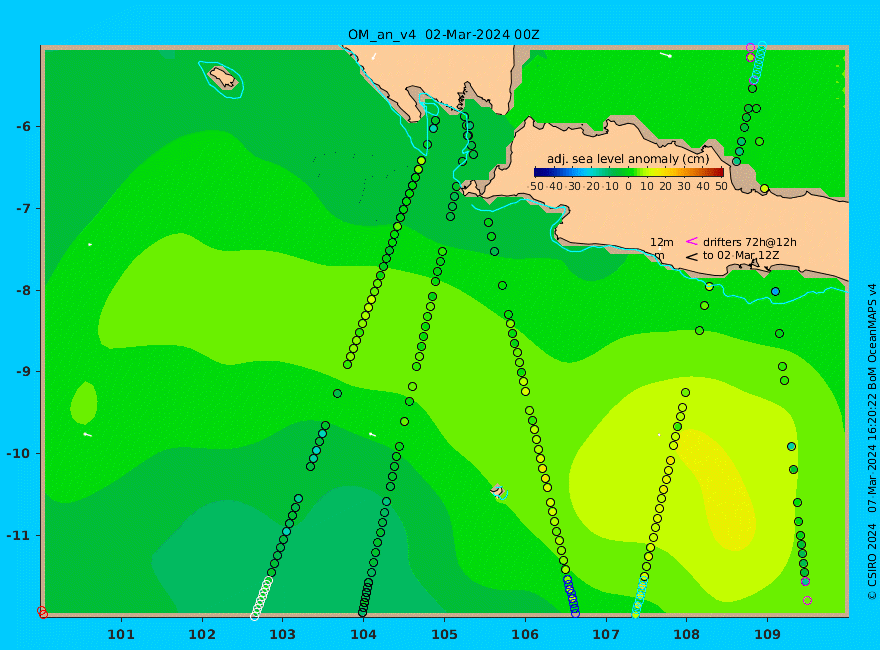Click the '0' tick label on the color bar
Screen dimensions: 880x650
[628, 186]
